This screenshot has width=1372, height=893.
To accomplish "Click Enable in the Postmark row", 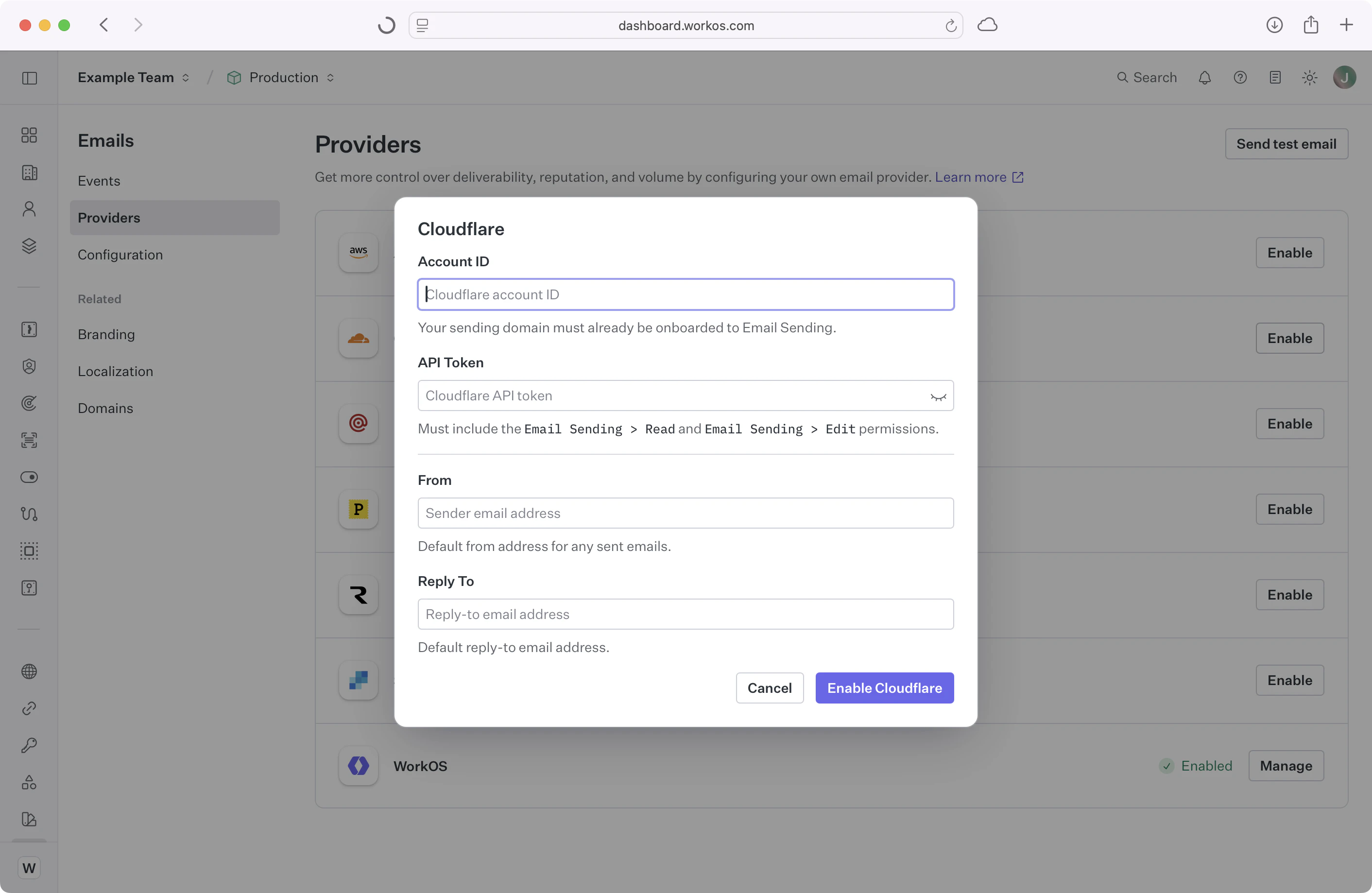I will 1289,509.
